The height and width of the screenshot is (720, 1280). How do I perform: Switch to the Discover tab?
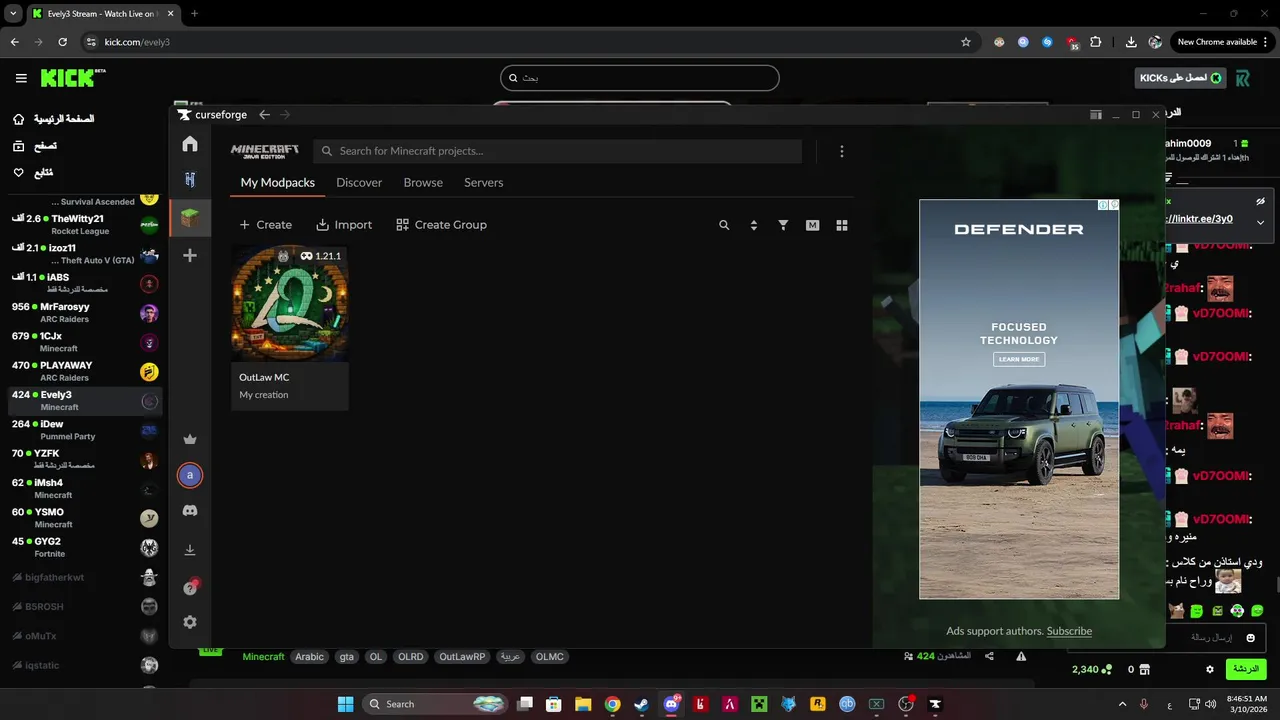359,183
